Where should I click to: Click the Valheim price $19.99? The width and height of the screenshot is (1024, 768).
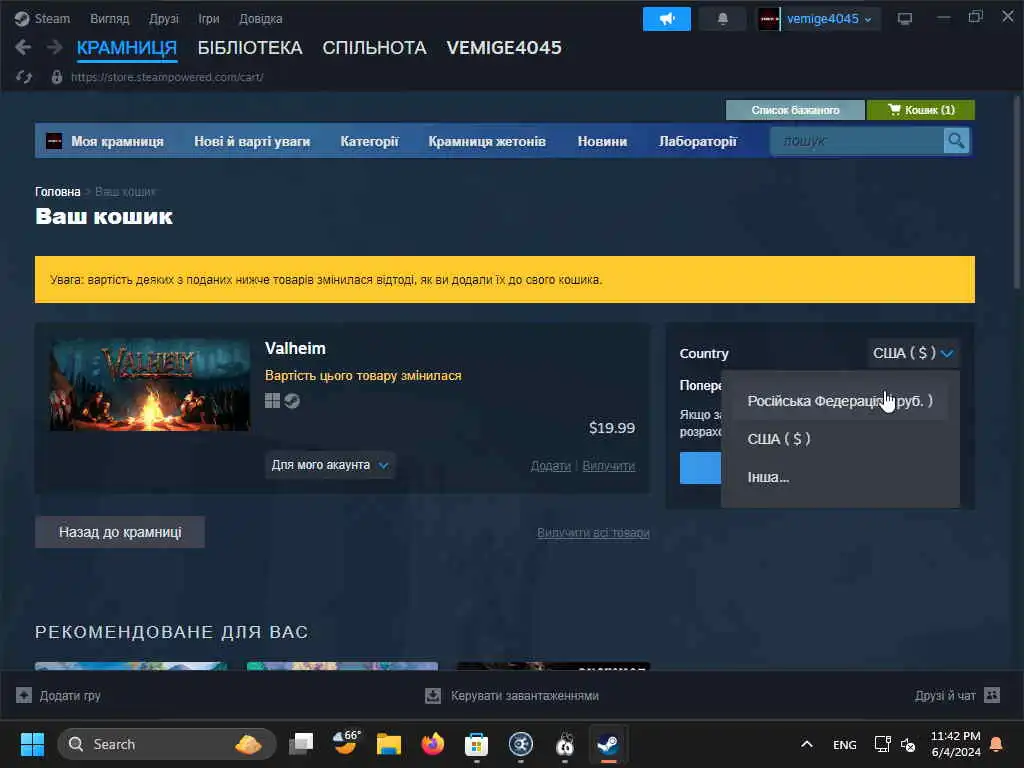tap(612, 428)
